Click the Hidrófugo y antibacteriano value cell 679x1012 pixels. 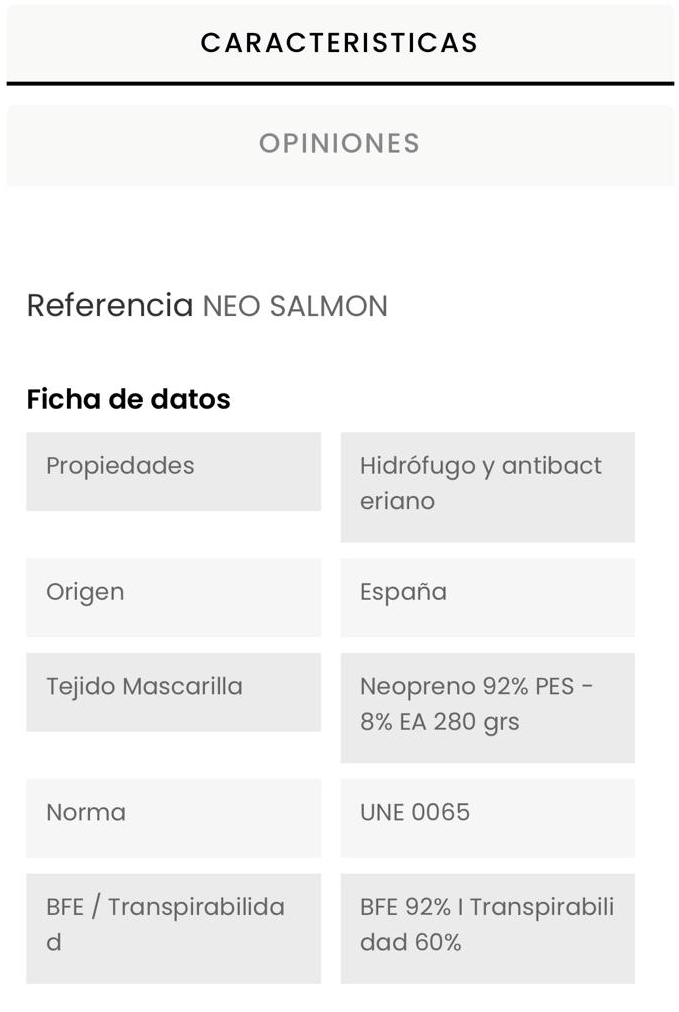(487, 487)
